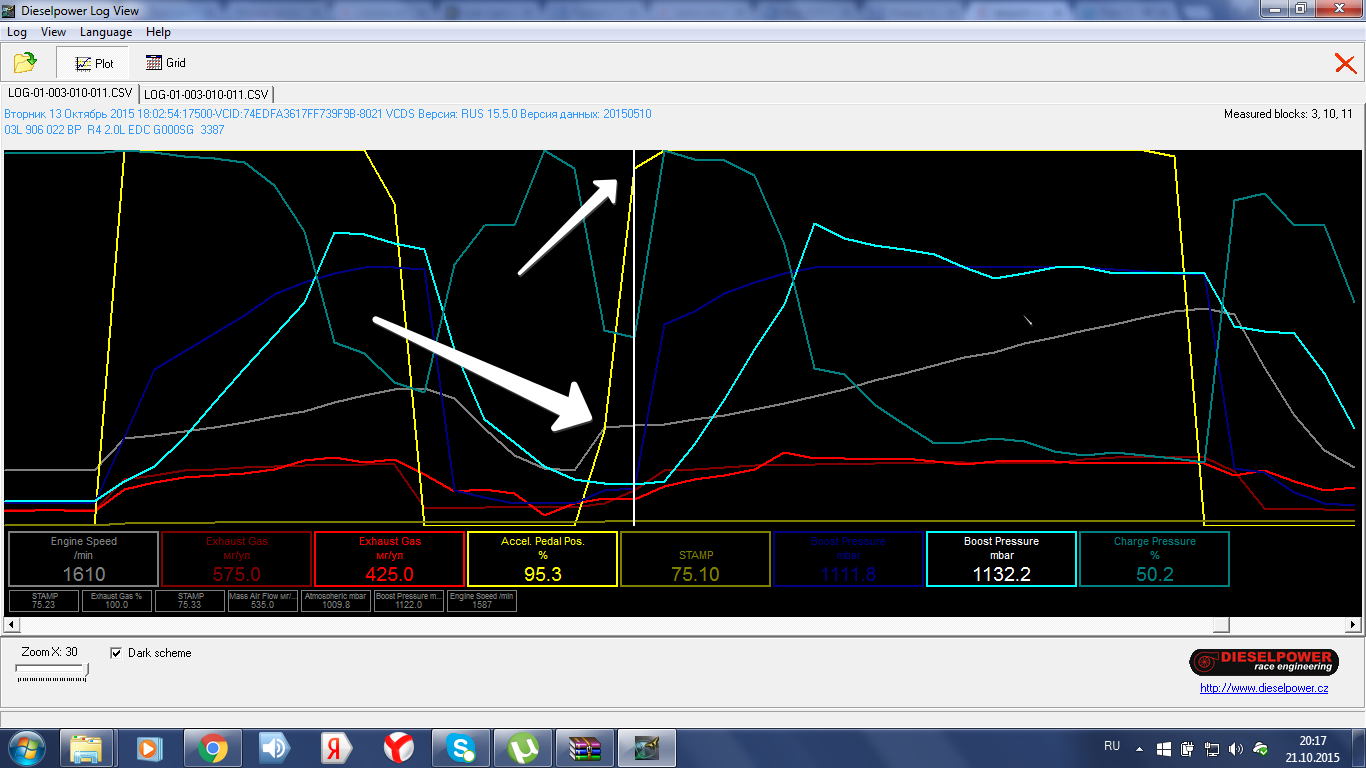Image resolution: width=1366 pixels, height=768 pixels.
Task: Open the Log menu
Action: [x=17, y=32]
